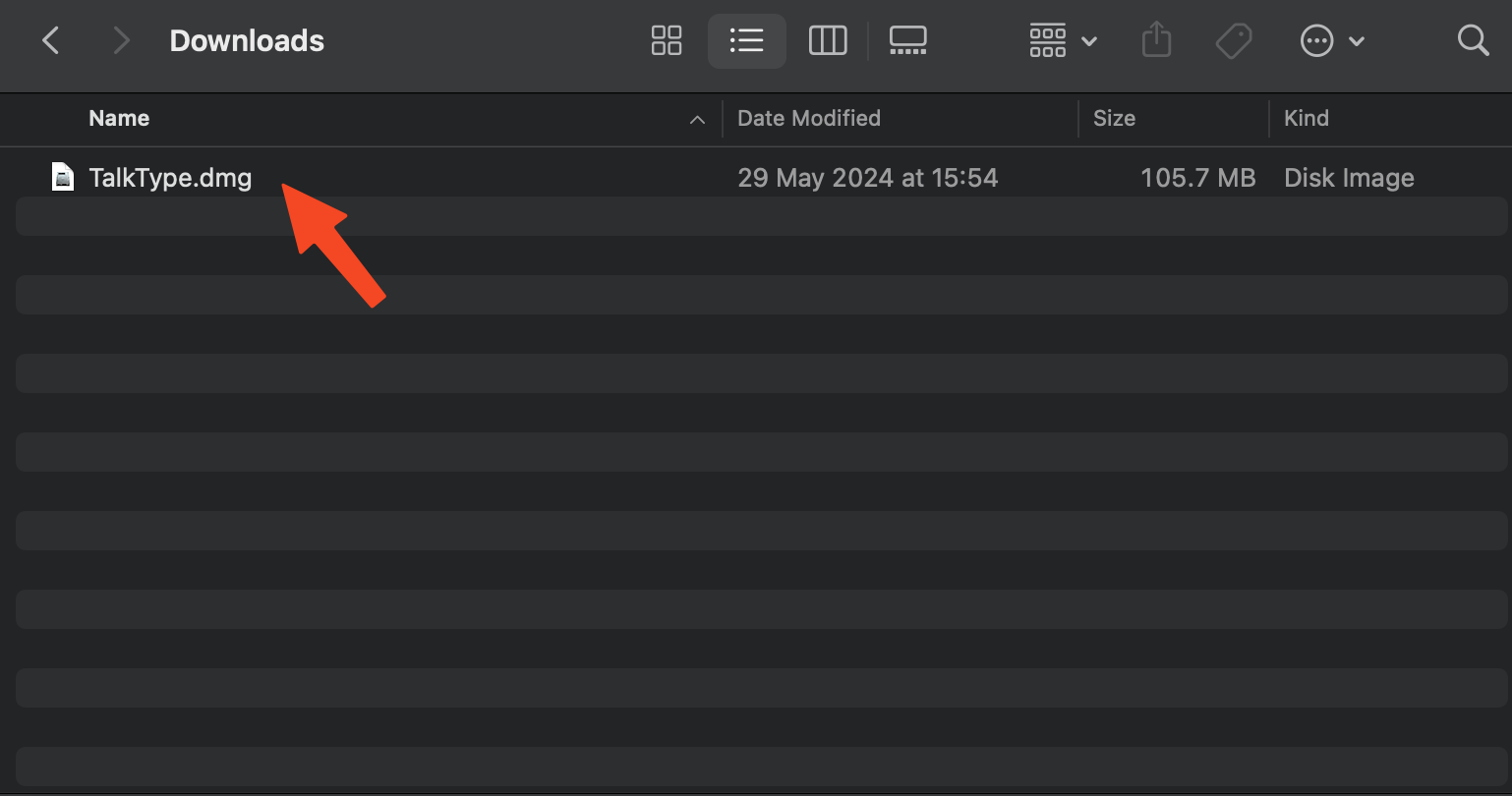Open gallery view mode

[907, 40]
